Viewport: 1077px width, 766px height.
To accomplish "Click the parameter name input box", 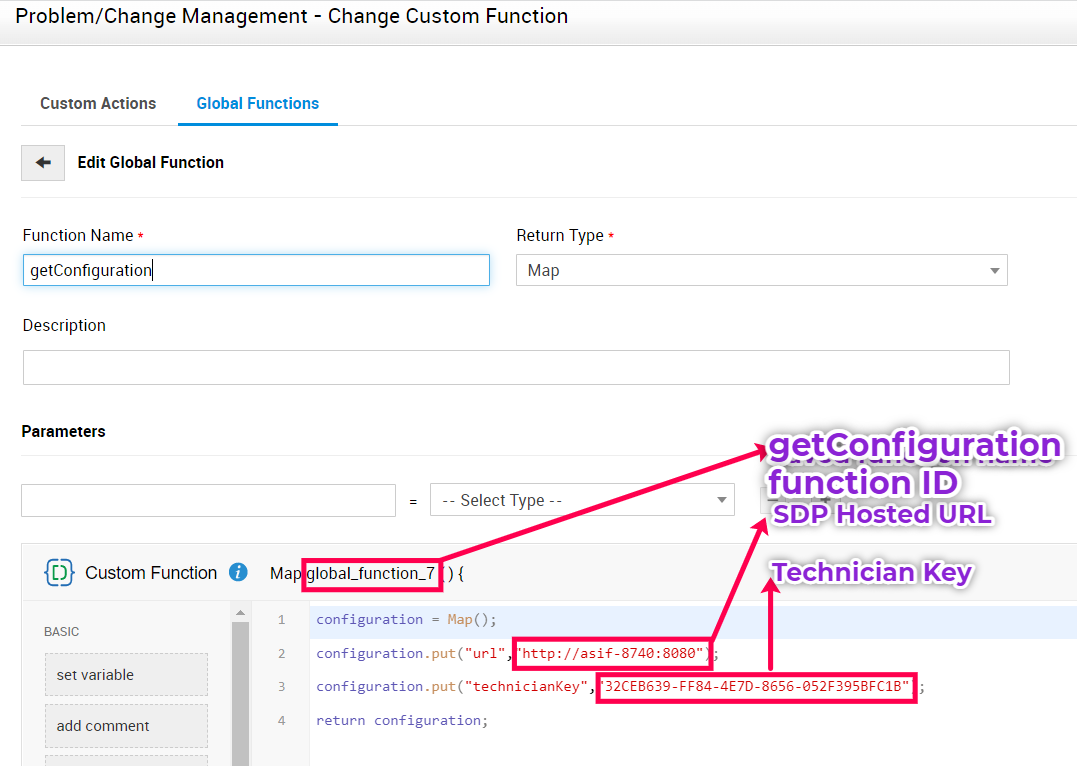I will pos(208,500).
